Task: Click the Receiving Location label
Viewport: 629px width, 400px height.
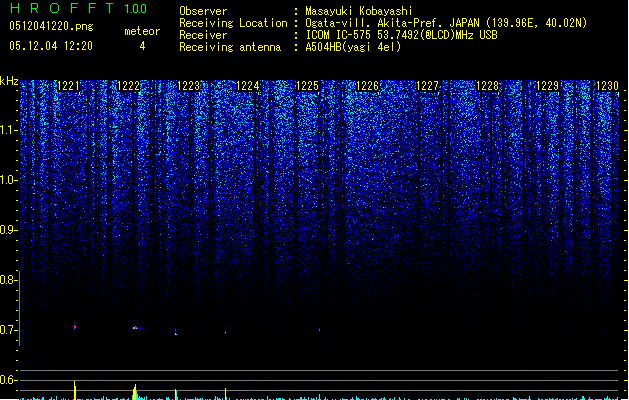Action: 233,23
